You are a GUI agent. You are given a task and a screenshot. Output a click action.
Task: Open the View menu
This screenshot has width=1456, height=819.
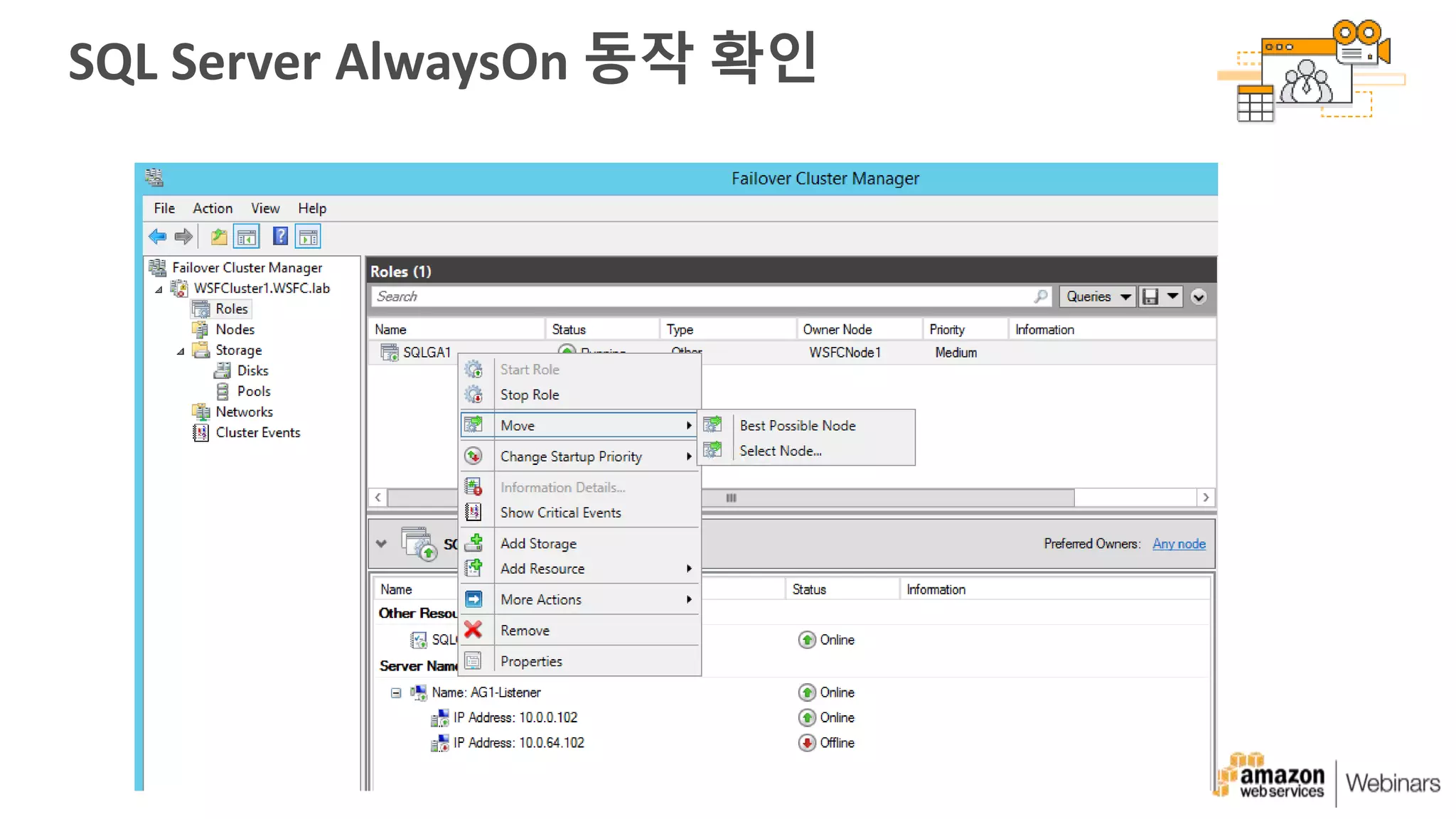click(x=265, y=208)
